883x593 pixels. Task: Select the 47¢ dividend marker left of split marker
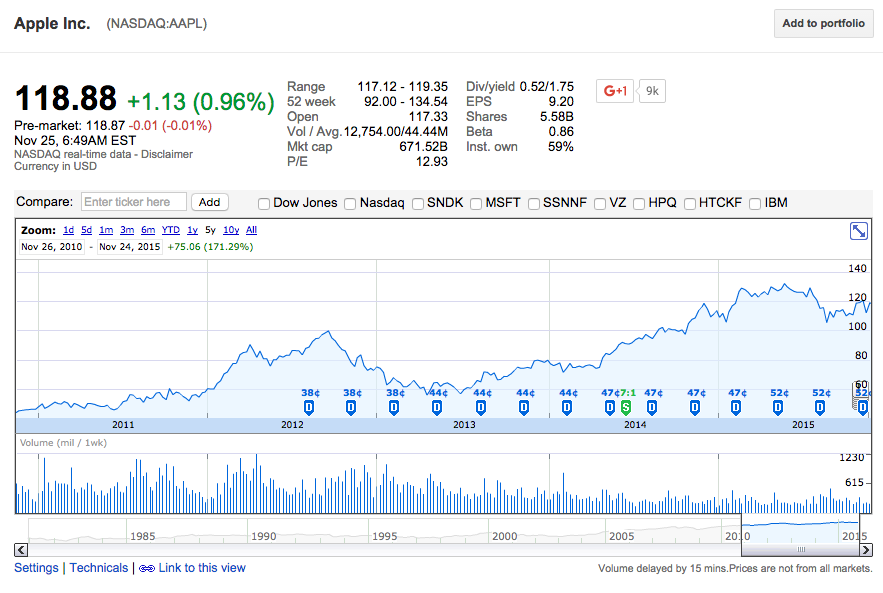tap(609, 407)
